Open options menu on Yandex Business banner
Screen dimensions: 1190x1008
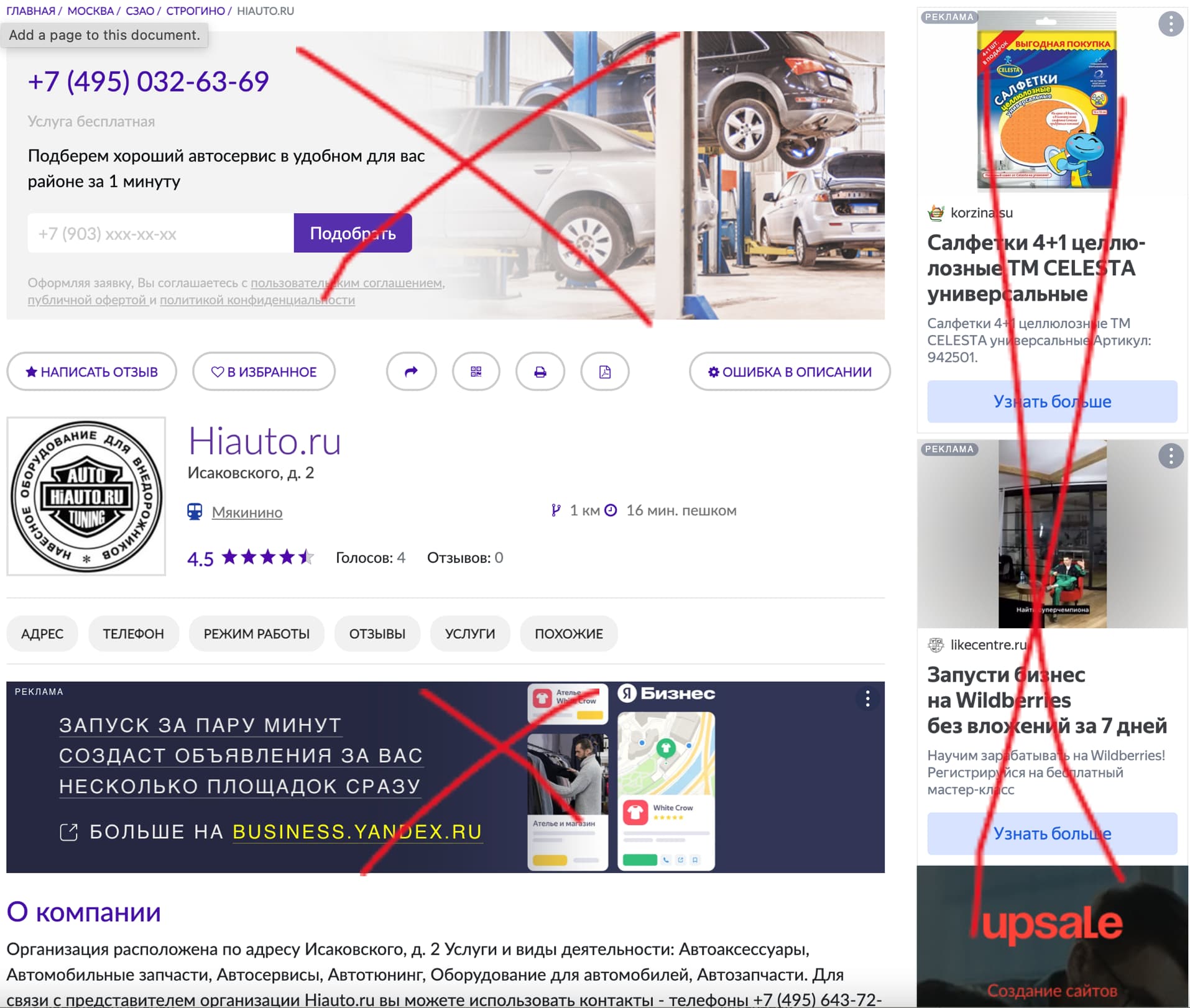(x=867, y=699)
